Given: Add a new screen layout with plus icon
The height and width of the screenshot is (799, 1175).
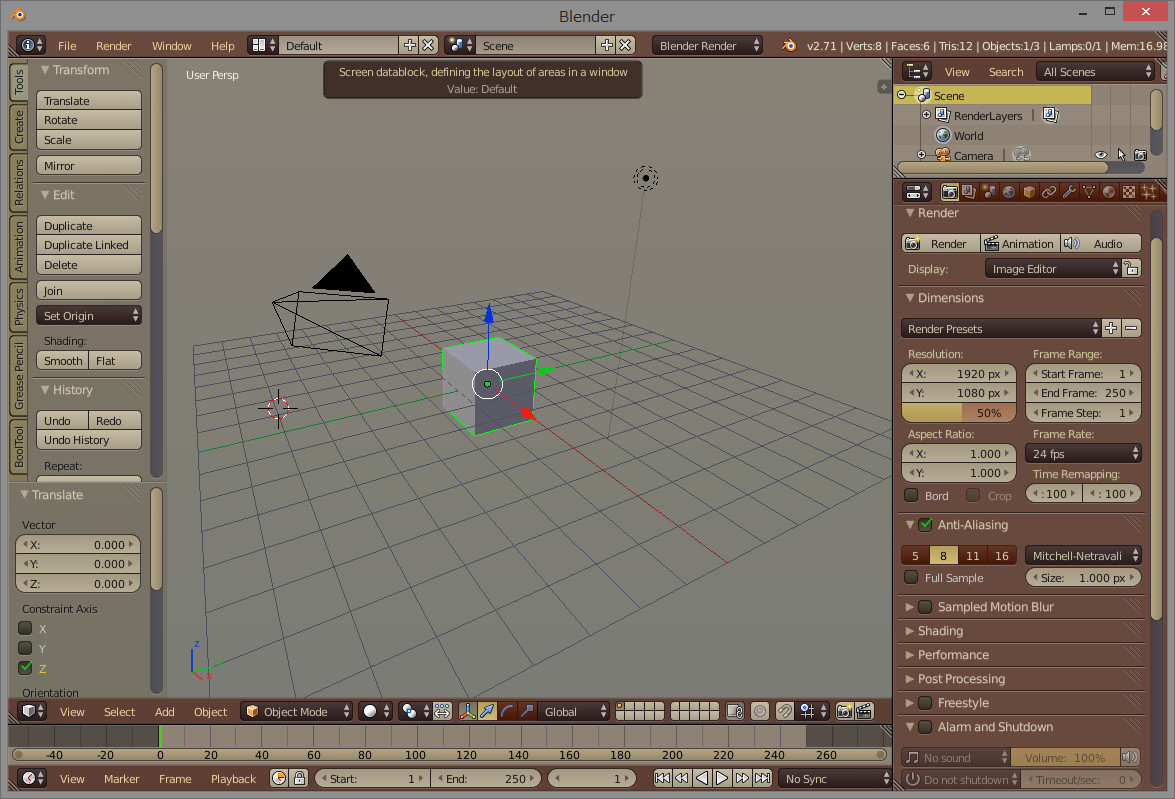Looking at the screenshot, I should point(409,45).
